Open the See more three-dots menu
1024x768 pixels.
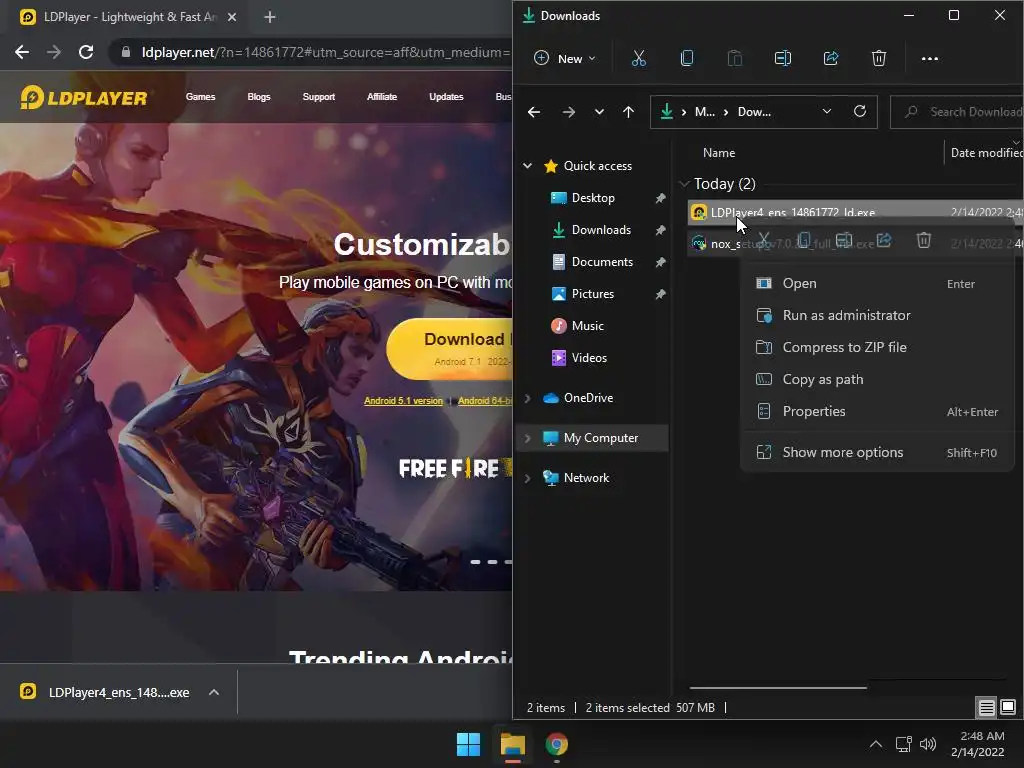(x=929, y=59)
